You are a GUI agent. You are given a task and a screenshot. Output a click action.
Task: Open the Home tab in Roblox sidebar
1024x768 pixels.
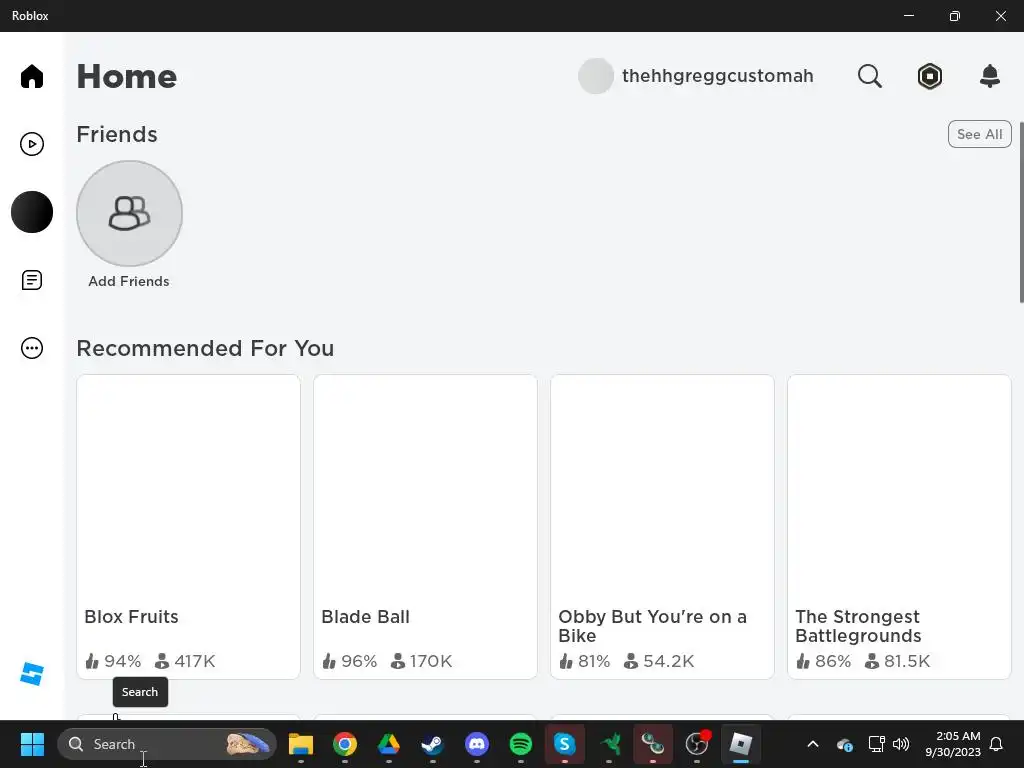point(31,76)
